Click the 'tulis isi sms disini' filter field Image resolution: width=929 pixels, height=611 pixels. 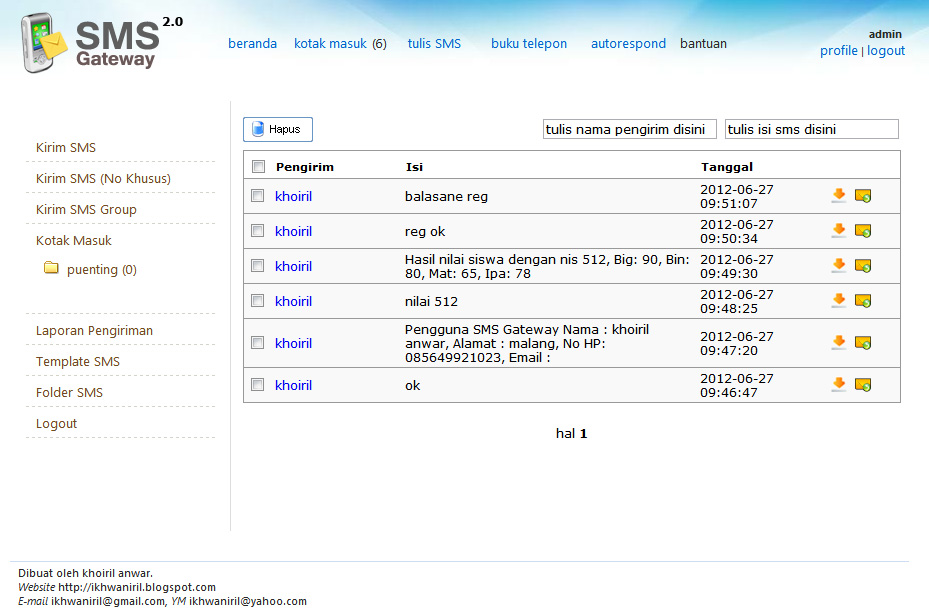coord(811,129)
